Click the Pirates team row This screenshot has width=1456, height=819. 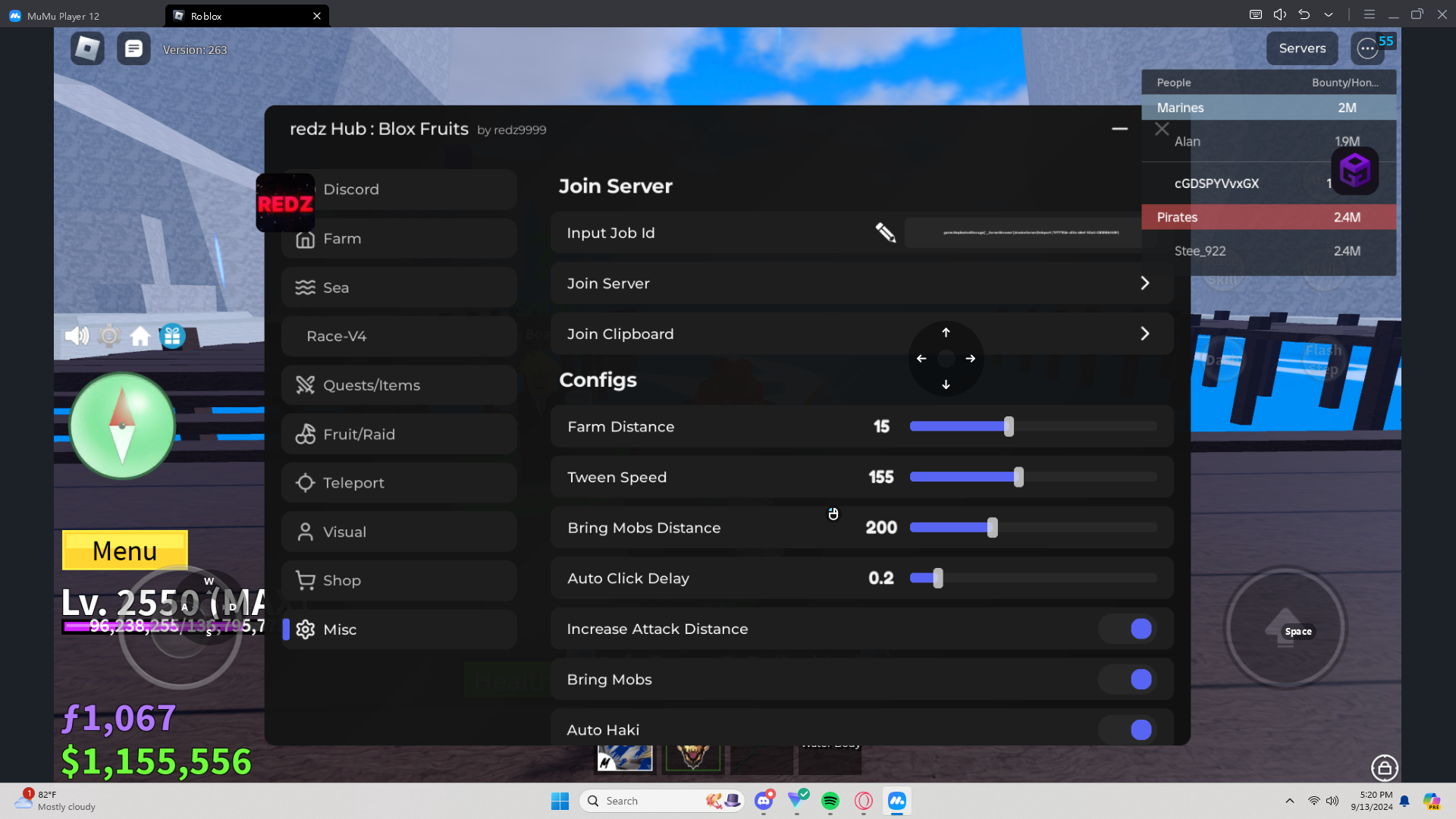(1269, 217)
